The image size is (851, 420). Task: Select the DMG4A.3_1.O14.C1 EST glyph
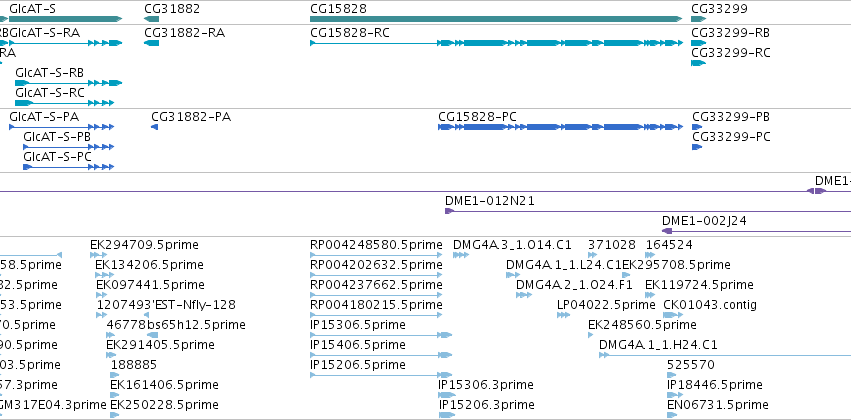click(461, 255)
